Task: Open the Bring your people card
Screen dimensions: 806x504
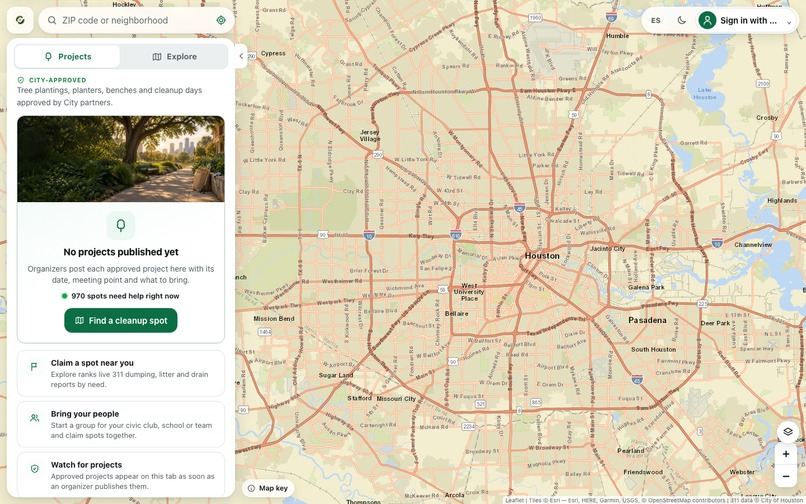Action: coord(121,424)
